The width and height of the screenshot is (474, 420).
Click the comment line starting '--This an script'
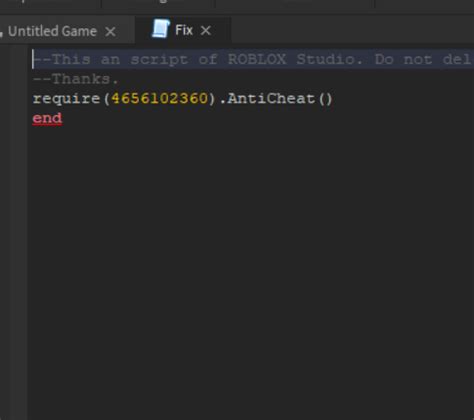[253, 59]
